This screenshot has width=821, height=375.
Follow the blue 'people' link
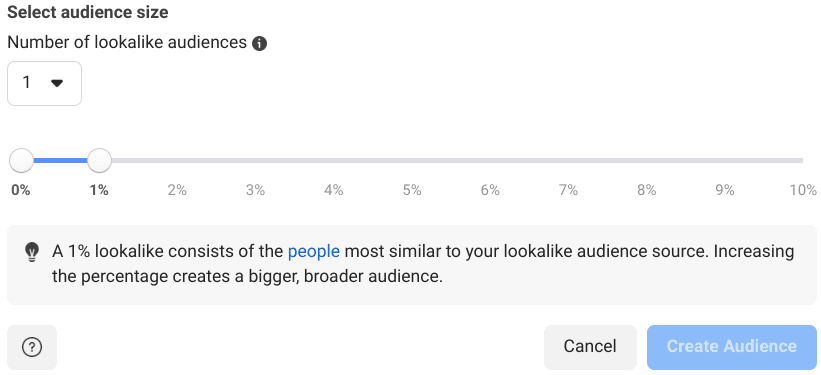[314, 251]
